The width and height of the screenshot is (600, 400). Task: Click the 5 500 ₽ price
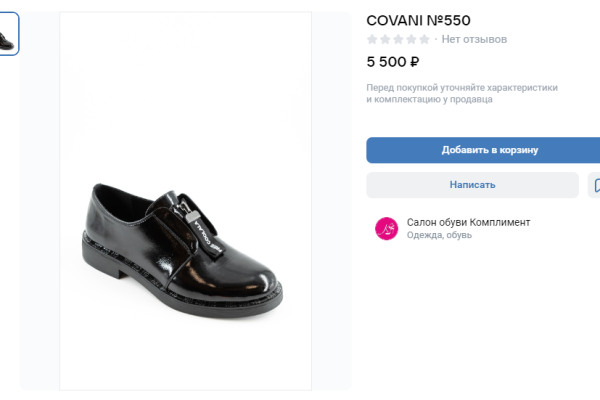click(393, 62)
